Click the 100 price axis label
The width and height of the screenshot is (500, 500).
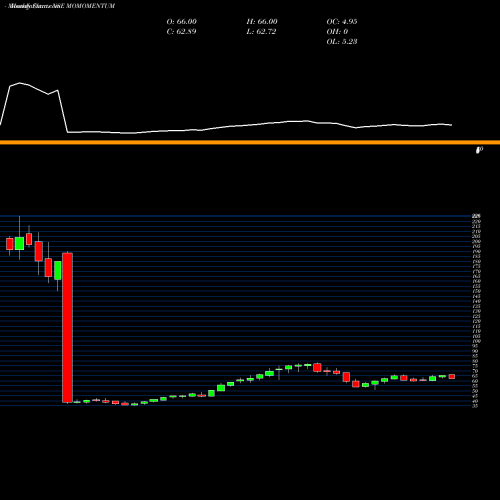477,341
